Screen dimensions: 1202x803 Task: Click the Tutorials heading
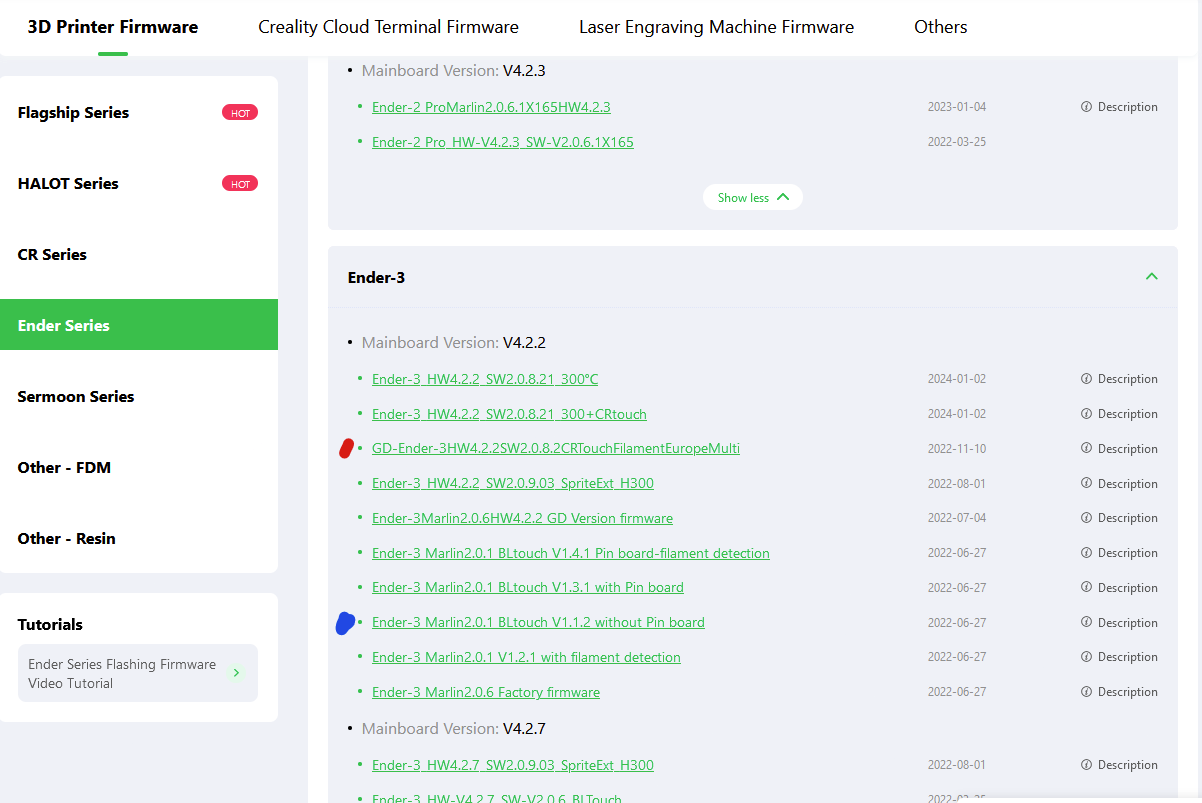tap(50, 625)
